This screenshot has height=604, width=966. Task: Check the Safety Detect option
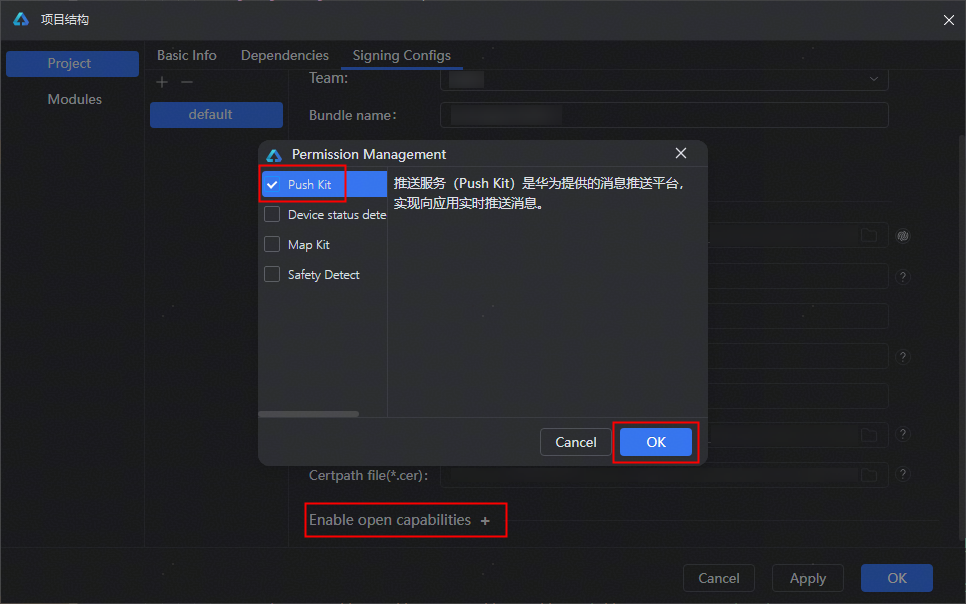[272, 275]
